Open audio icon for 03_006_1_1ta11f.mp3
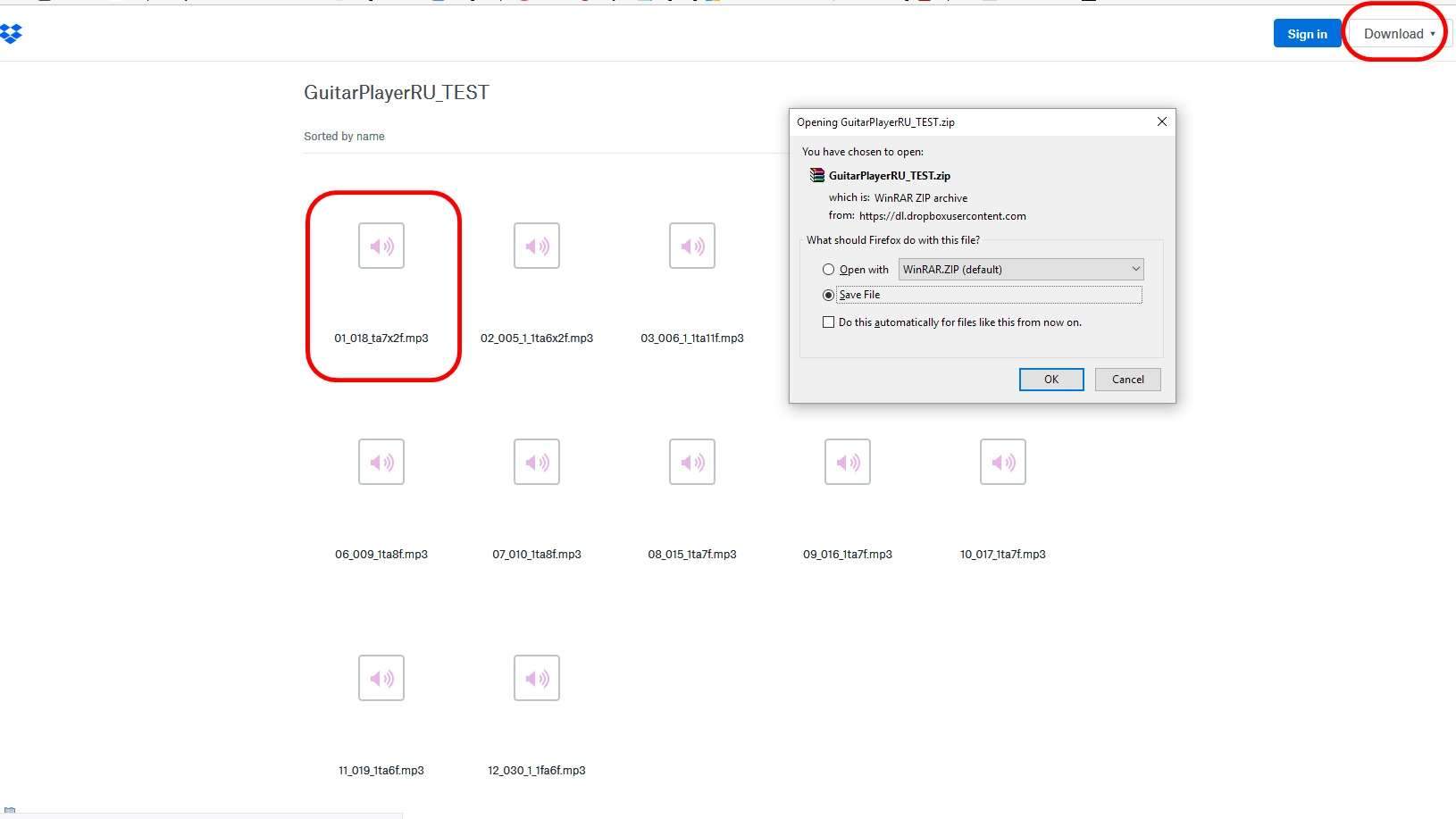The height and width of the screenshot is (819, 1456). 692,246
